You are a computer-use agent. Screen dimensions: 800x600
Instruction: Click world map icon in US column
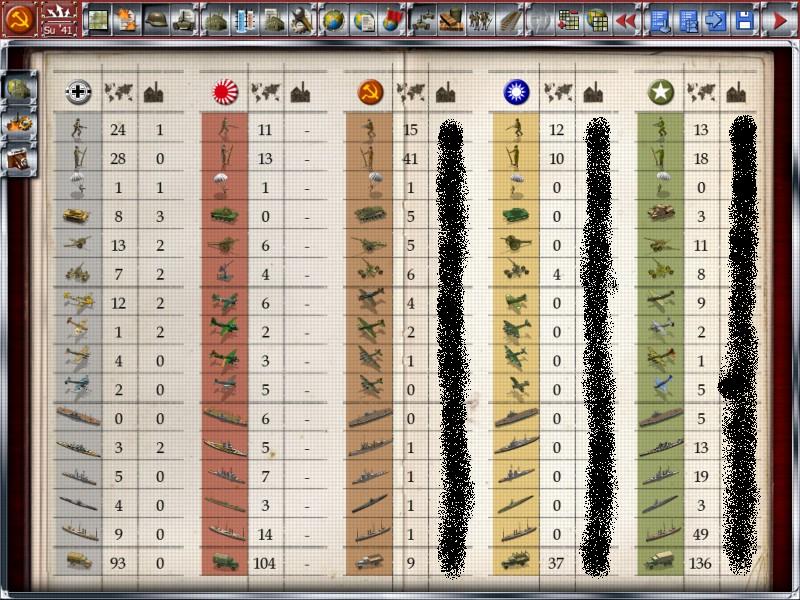pos(701,92)
